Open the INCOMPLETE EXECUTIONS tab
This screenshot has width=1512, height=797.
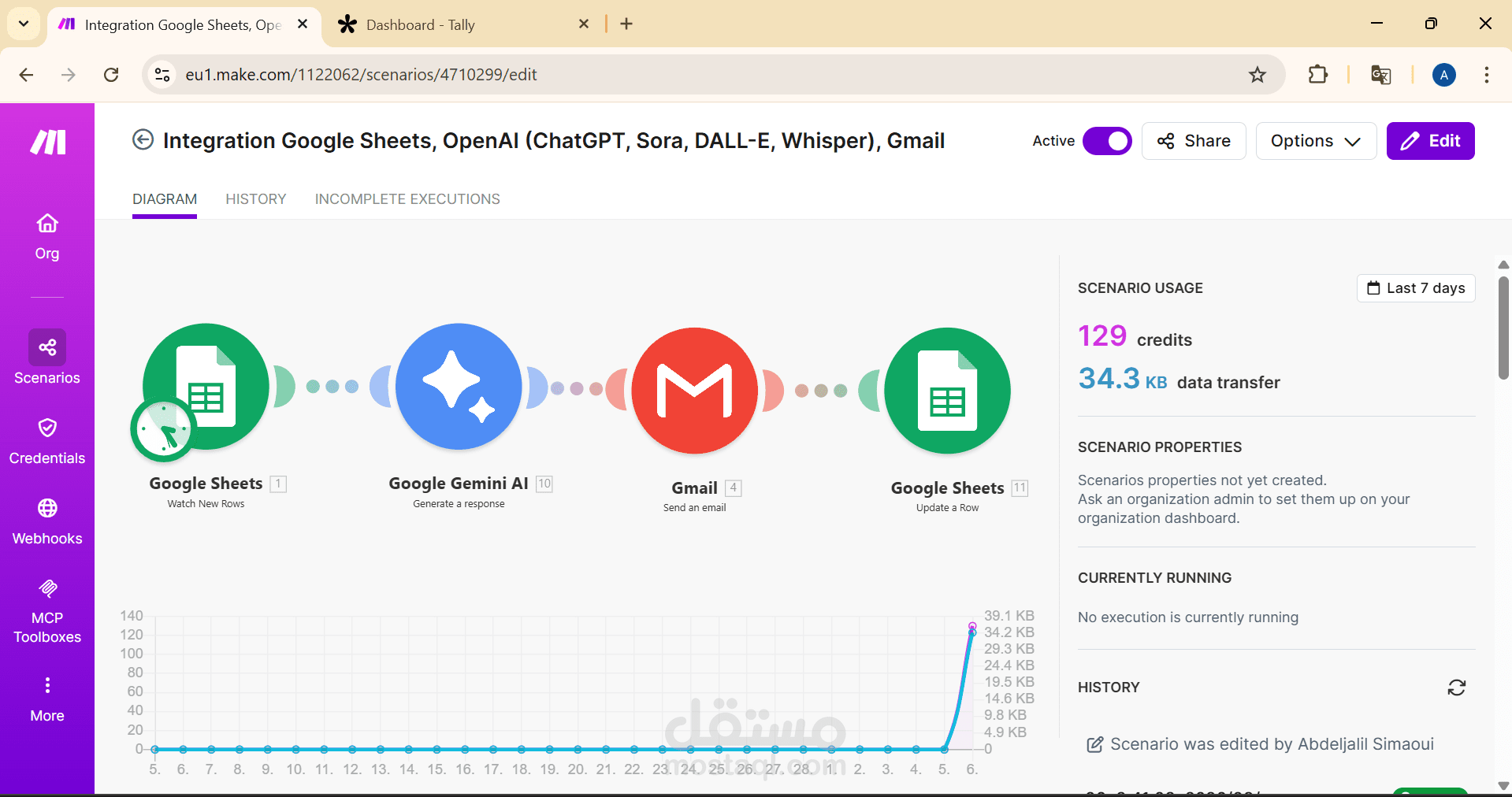click(407, 198)
